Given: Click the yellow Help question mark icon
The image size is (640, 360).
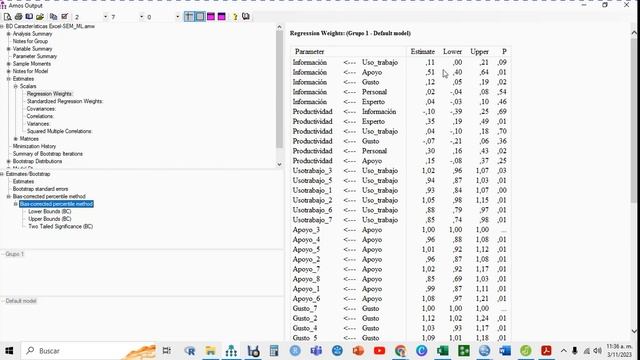Looking at the screenshot, I should coord(235,17).
